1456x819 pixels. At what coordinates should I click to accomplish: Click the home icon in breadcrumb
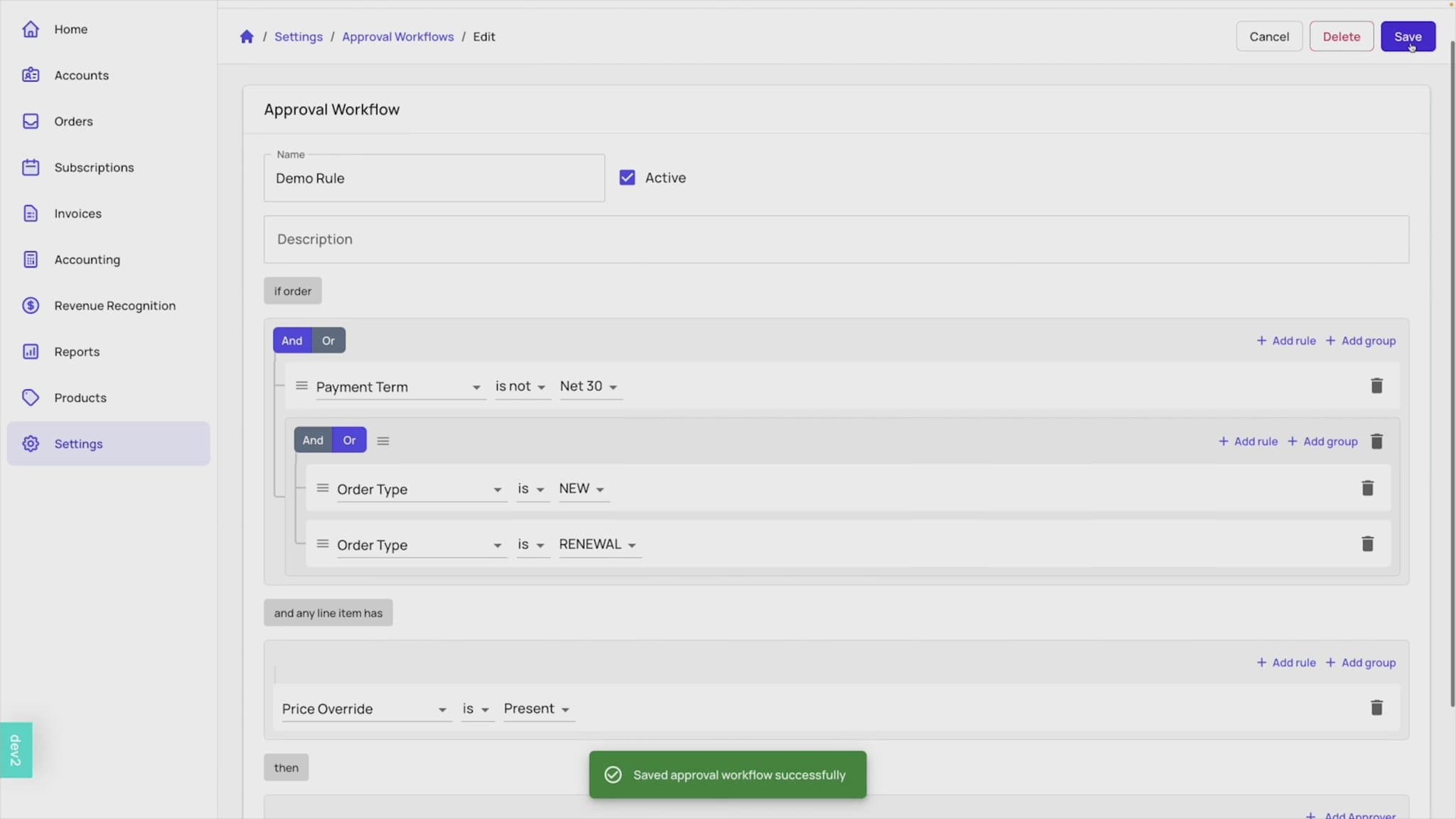click(x=247, y=37)
